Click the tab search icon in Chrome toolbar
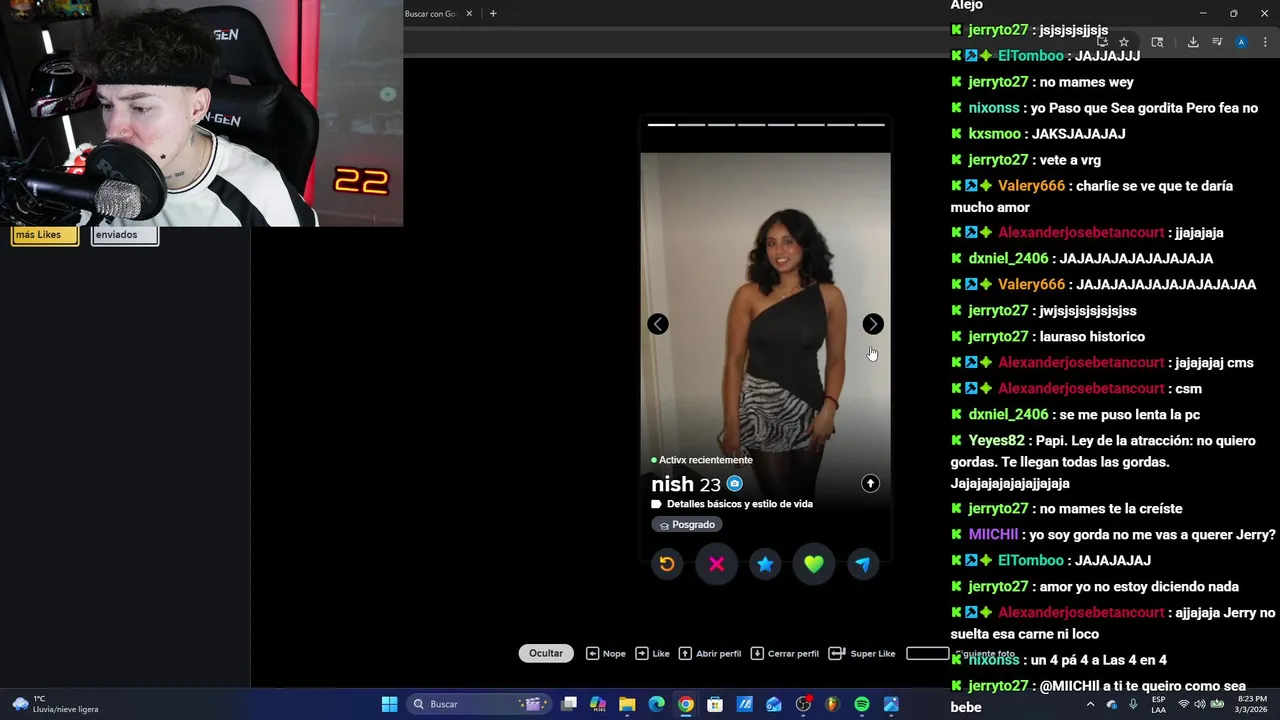Viewport: 1280px width, 720px height. pos(1157,42)
